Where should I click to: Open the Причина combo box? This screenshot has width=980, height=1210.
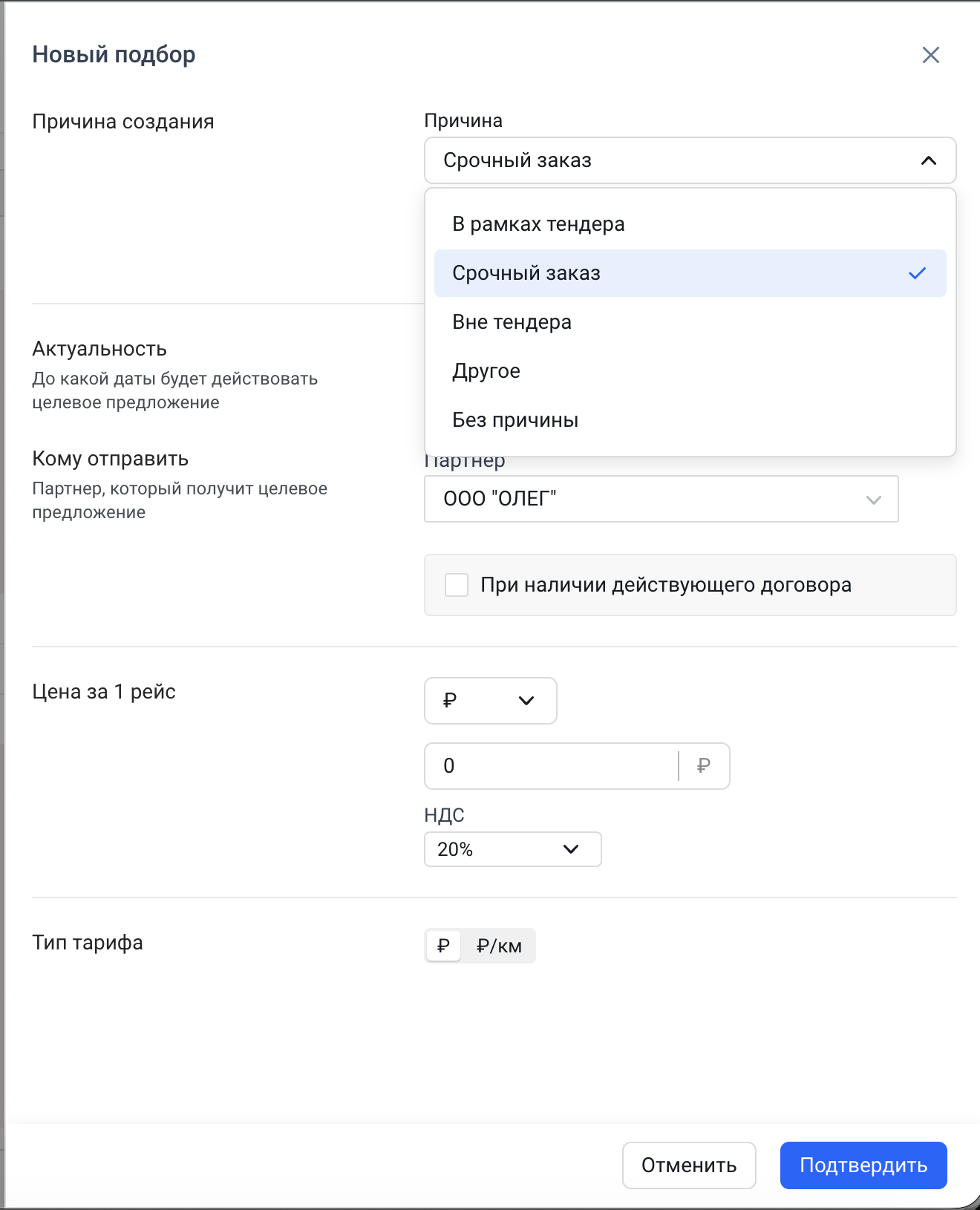[x=668, y=160]
